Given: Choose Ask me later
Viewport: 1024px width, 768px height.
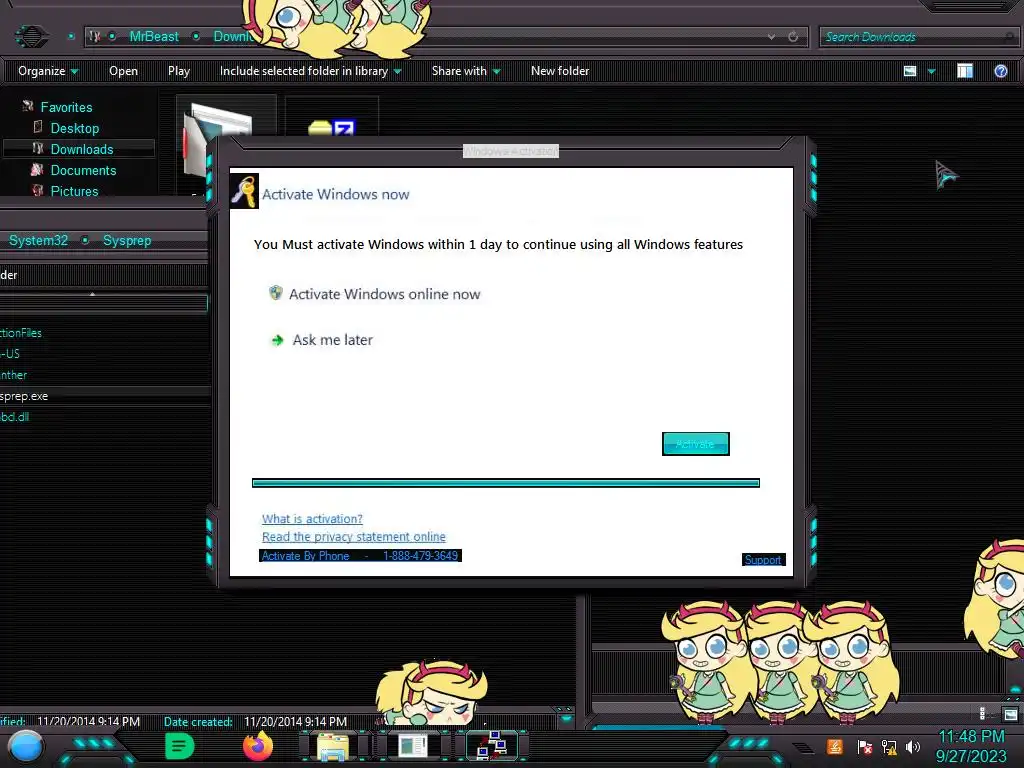Looking at the screenshot, I should (332, 340).
